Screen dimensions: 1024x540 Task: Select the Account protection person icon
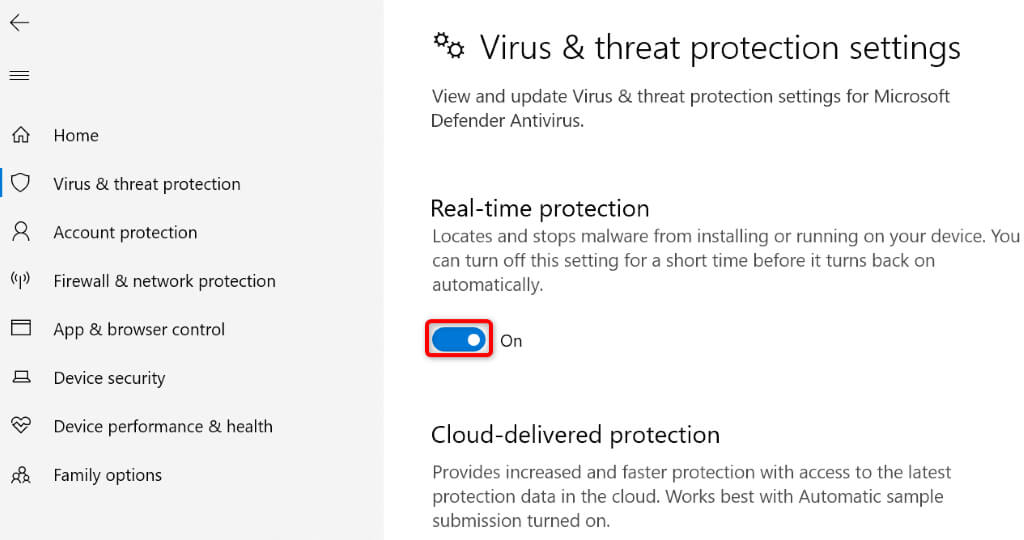20,232
